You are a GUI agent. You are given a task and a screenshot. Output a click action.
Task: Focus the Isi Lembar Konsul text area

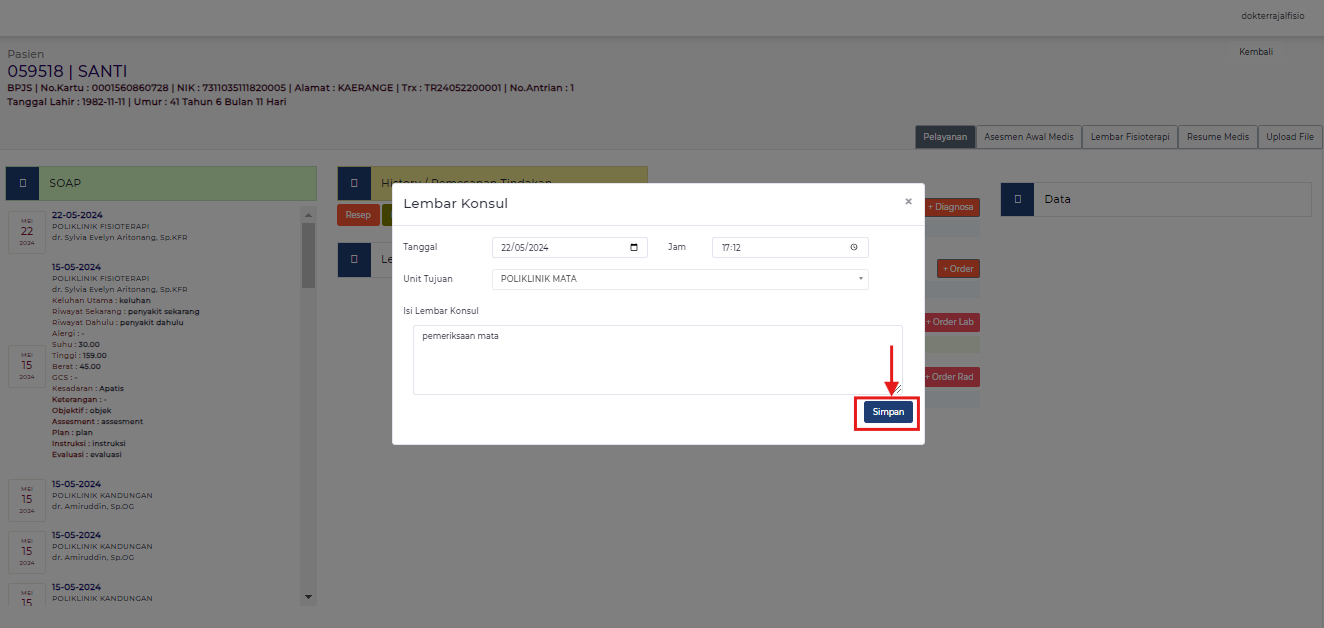pos(657,360)
